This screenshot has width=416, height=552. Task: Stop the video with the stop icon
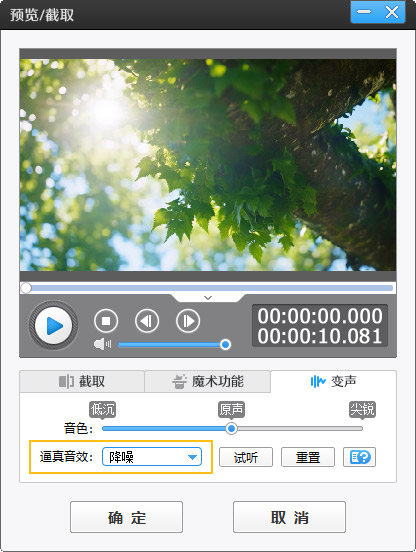click(x=106, y=321)
